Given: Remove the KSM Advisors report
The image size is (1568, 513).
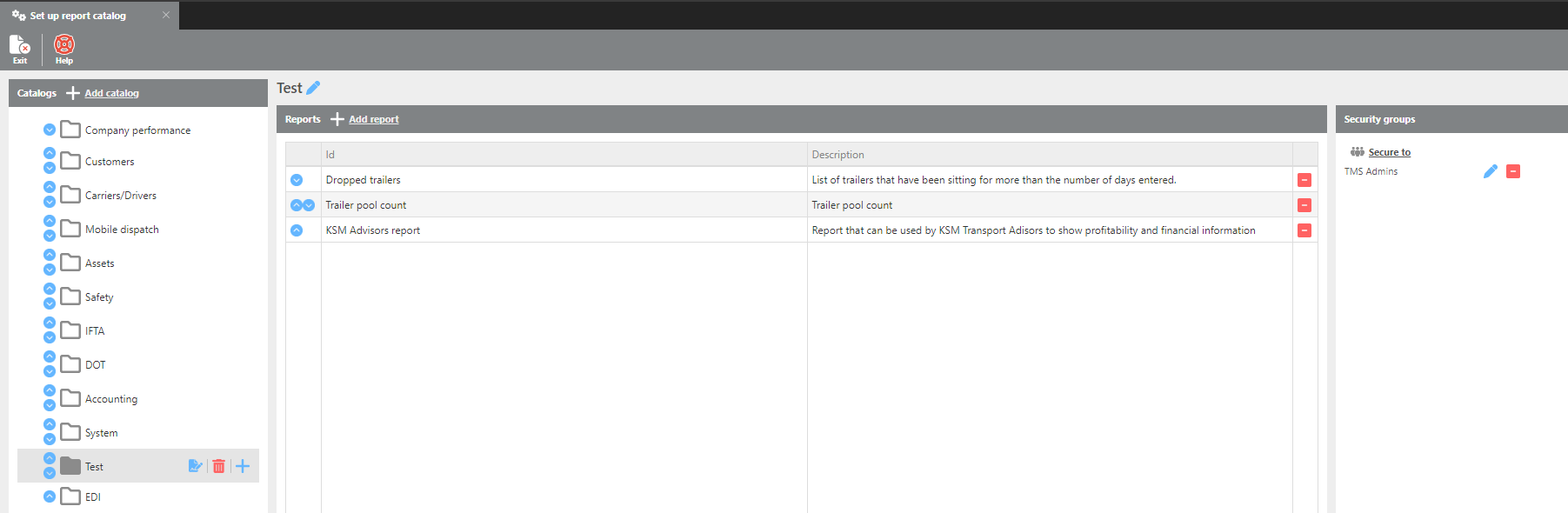Looking at the screenshot, I should (1304, 230).
